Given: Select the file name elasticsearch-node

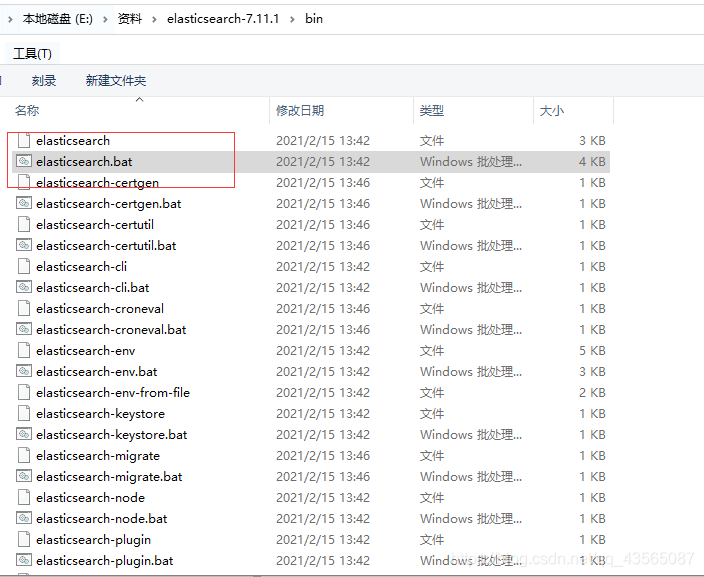Looking at the screenshot, I should (x=91, y=498).
